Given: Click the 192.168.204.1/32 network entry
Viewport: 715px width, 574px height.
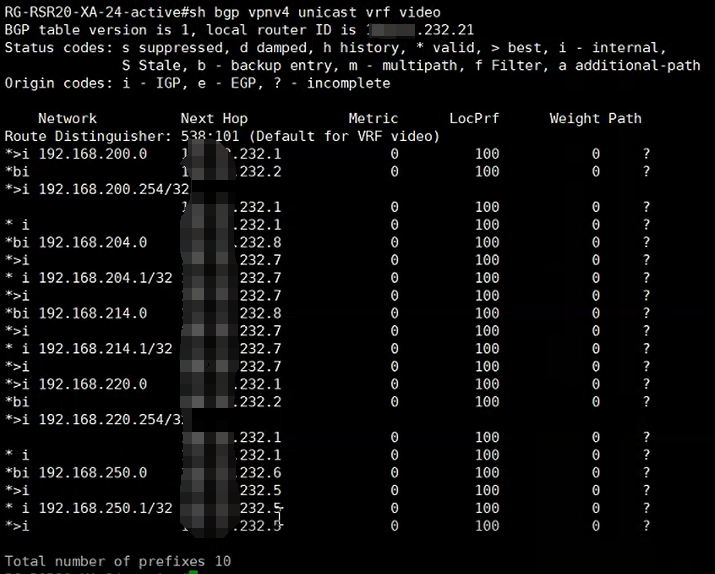Looking at the screenshot, I should (105, 277).
